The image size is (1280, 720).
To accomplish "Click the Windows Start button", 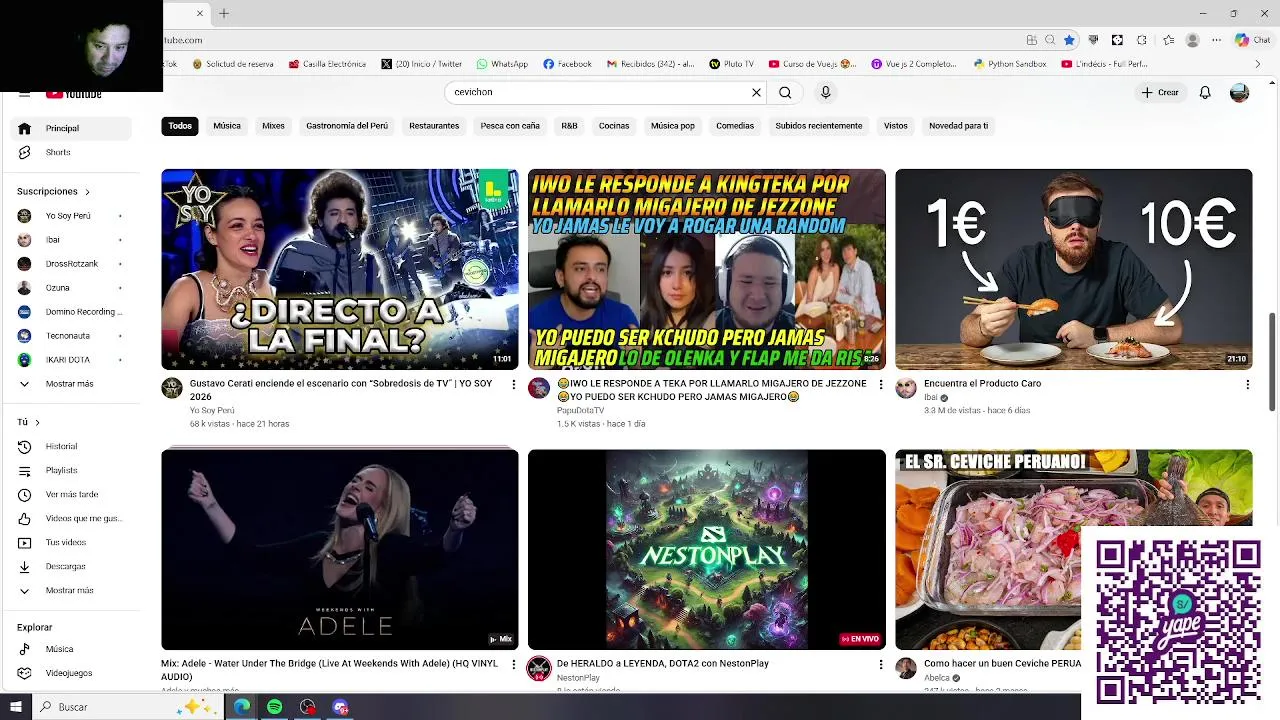I will pyautogui.click(x=16, y=707).
